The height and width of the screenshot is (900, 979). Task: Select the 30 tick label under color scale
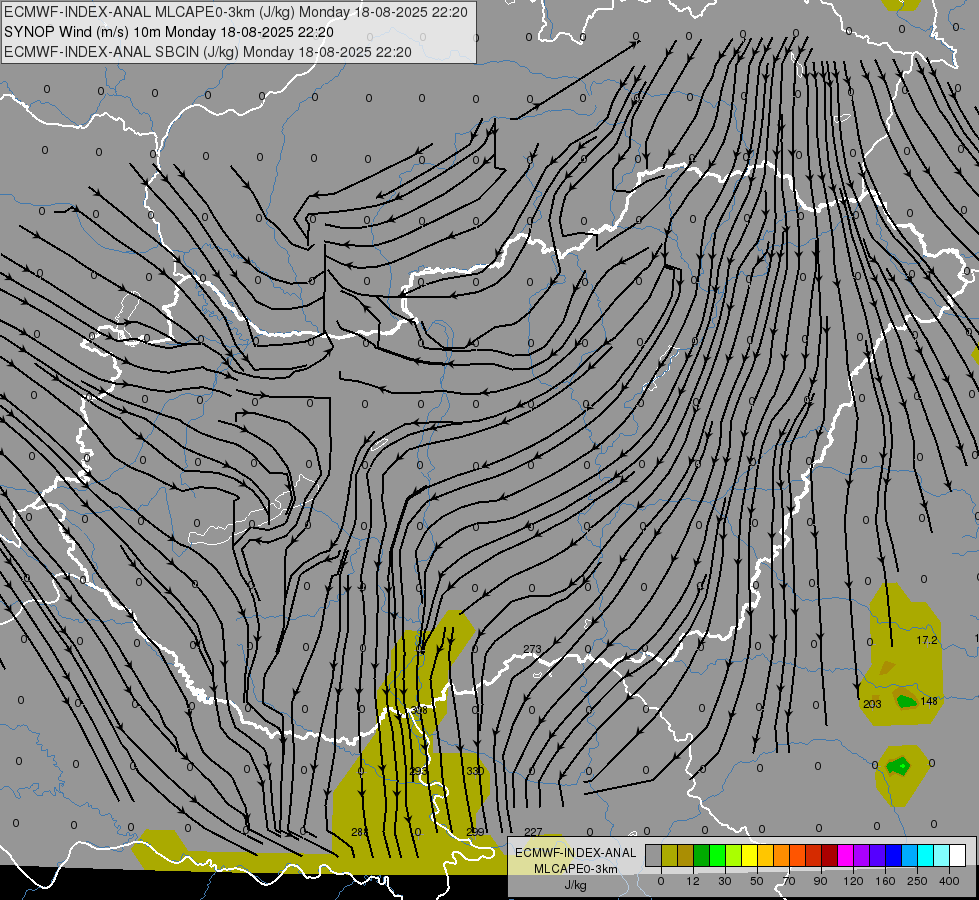coord(725,881)
